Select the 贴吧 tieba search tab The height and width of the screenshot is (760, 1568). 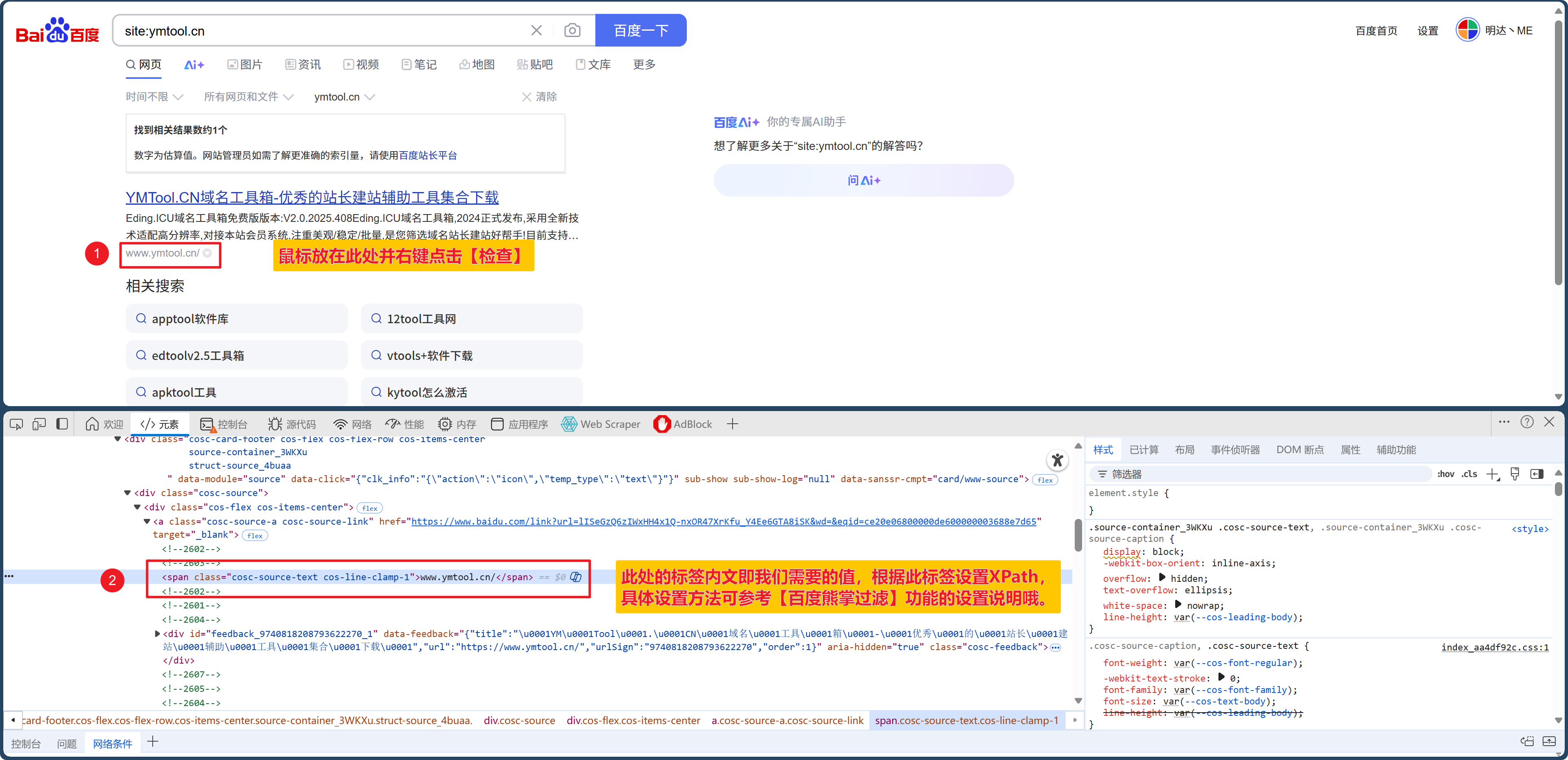click(535, 65)
